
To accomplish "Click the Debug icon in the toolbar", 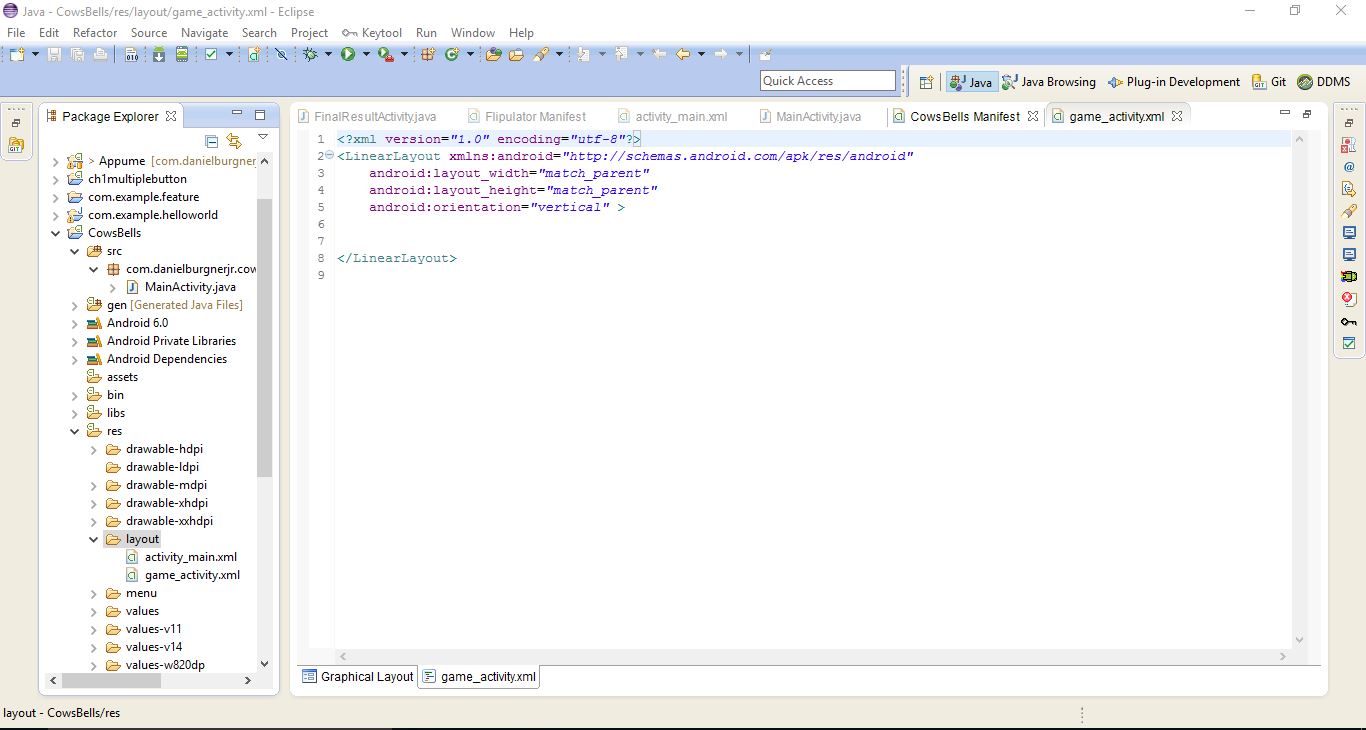I will pyautogui.click(x=310, y=54).
